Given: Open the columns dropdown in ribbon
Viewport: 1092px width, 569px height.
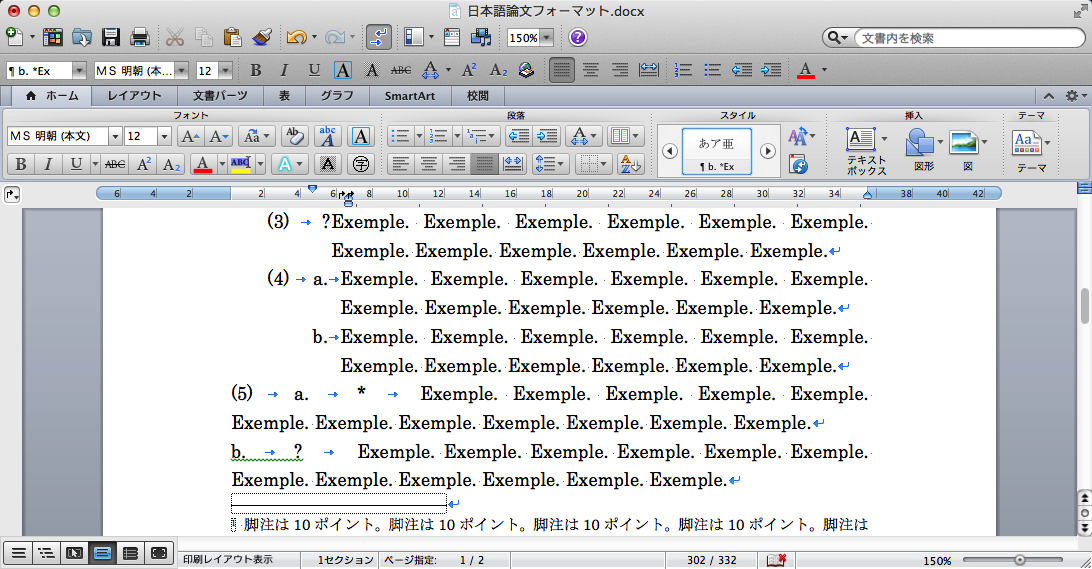Looking at the screenshot, I should click(x=625, y=137).
